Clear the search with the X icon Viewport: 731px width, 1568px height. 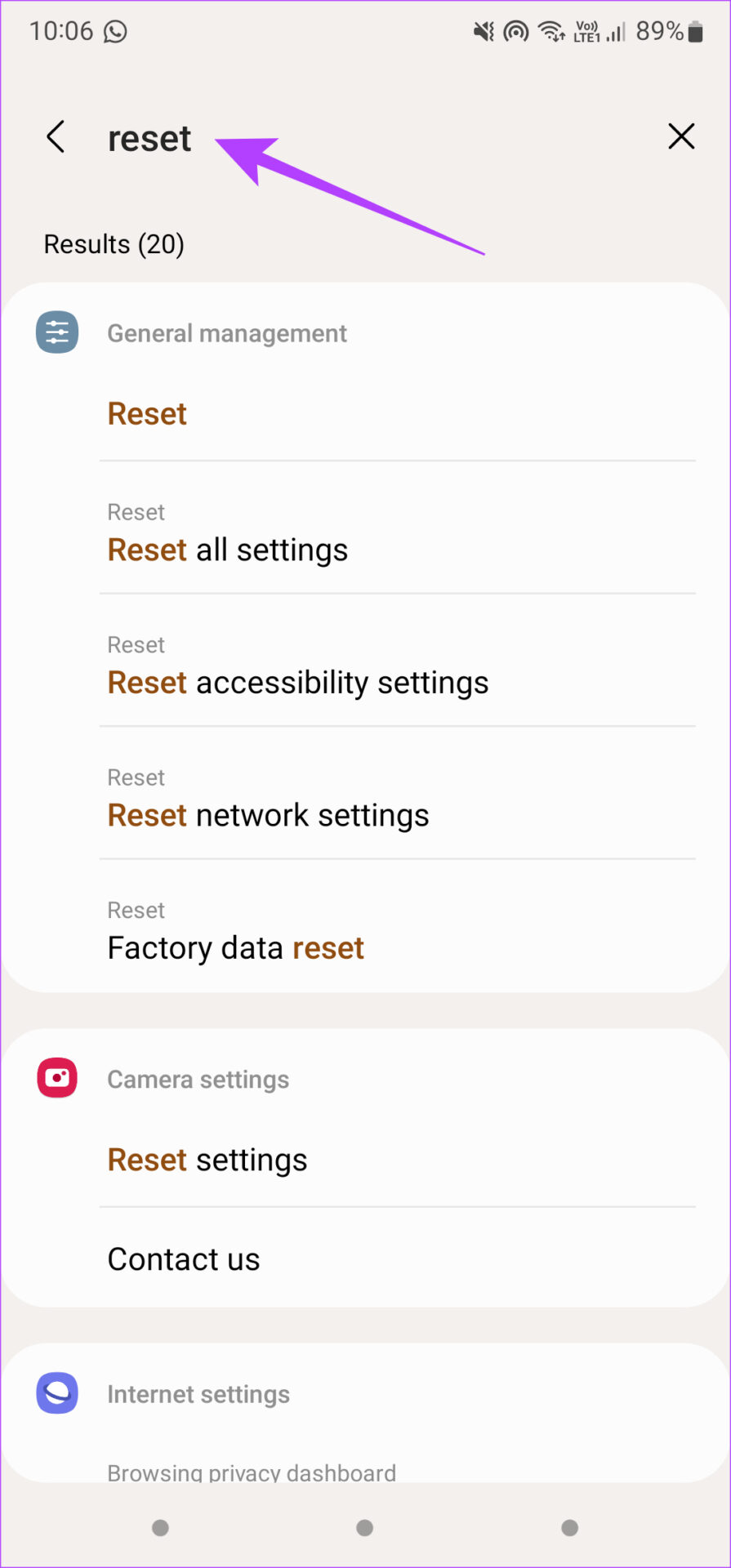point(681,136)
